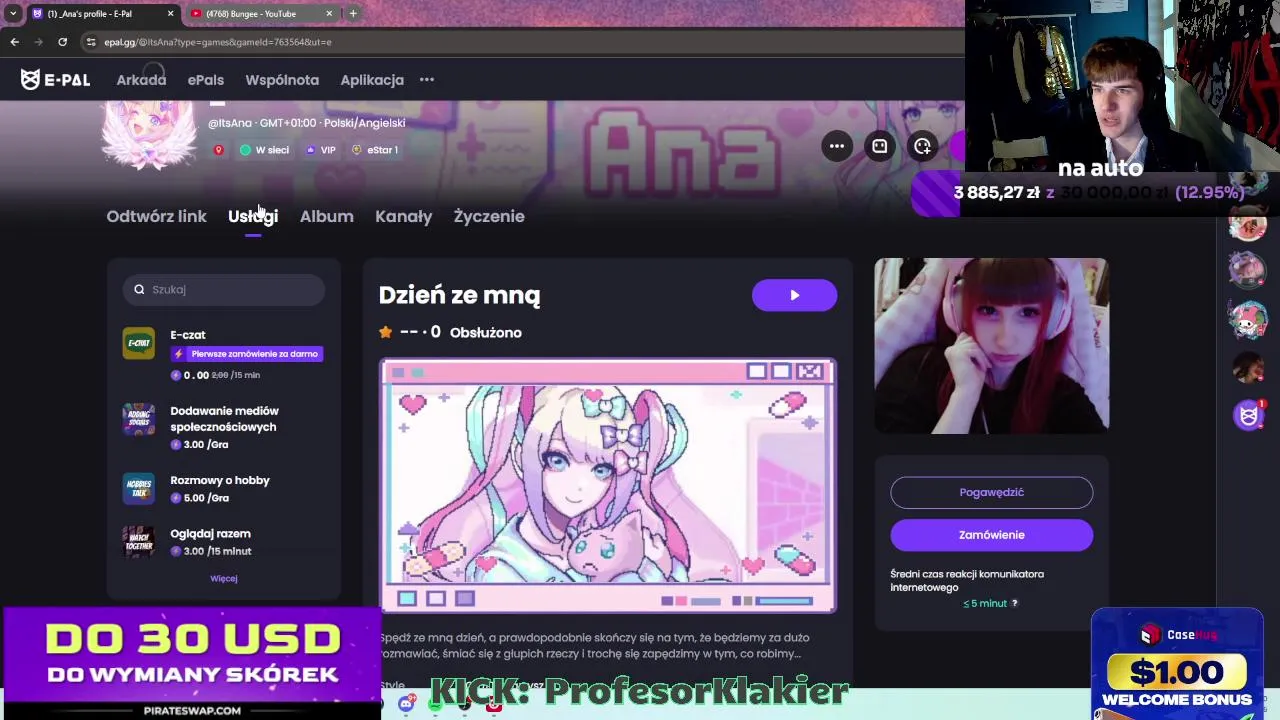Click the red location pin badge
The width and height of the screenshot is (1280, 720).
[218, 150]
